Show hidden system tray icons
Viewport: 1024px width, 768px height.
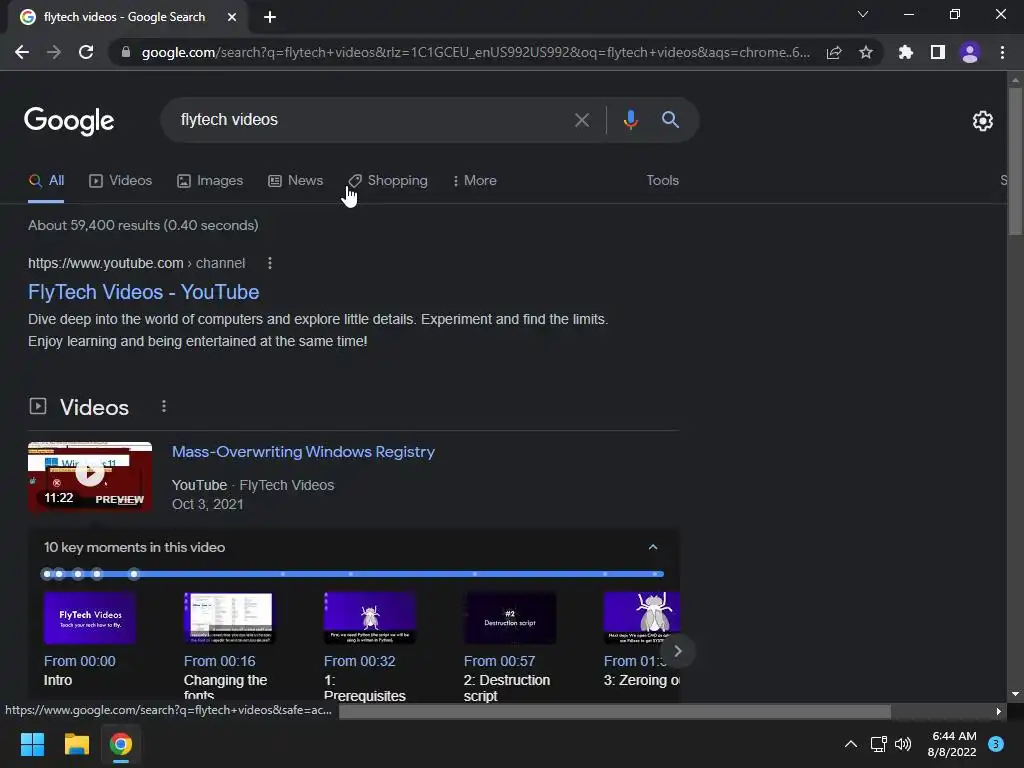(851, 744)
